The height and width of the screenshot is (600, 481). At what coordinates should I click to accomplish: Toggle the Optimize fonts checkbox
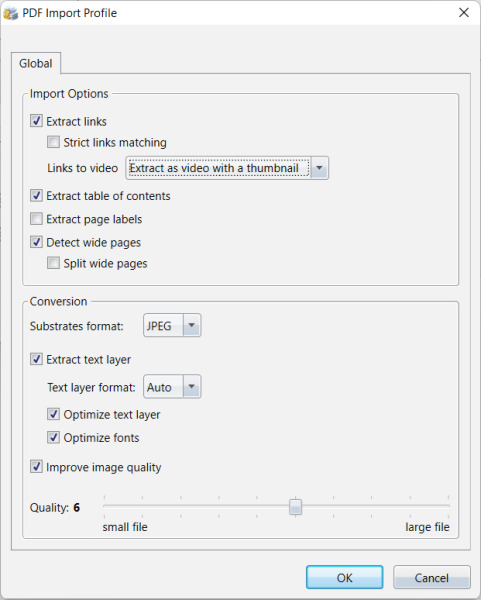pyautogui.click(x=53, y=437)
